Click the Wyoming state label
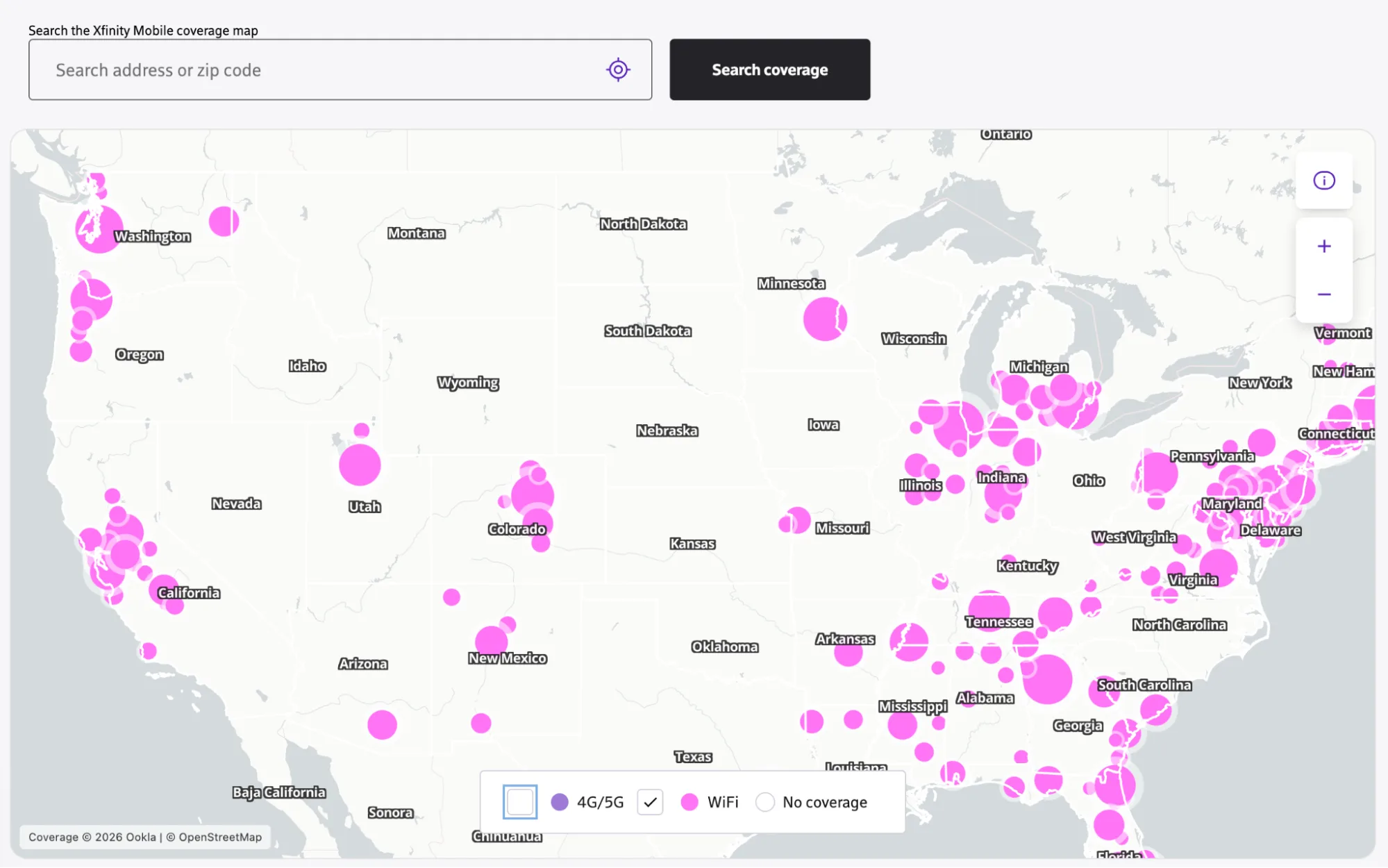The image size is (1388, 868). point(468,383)
